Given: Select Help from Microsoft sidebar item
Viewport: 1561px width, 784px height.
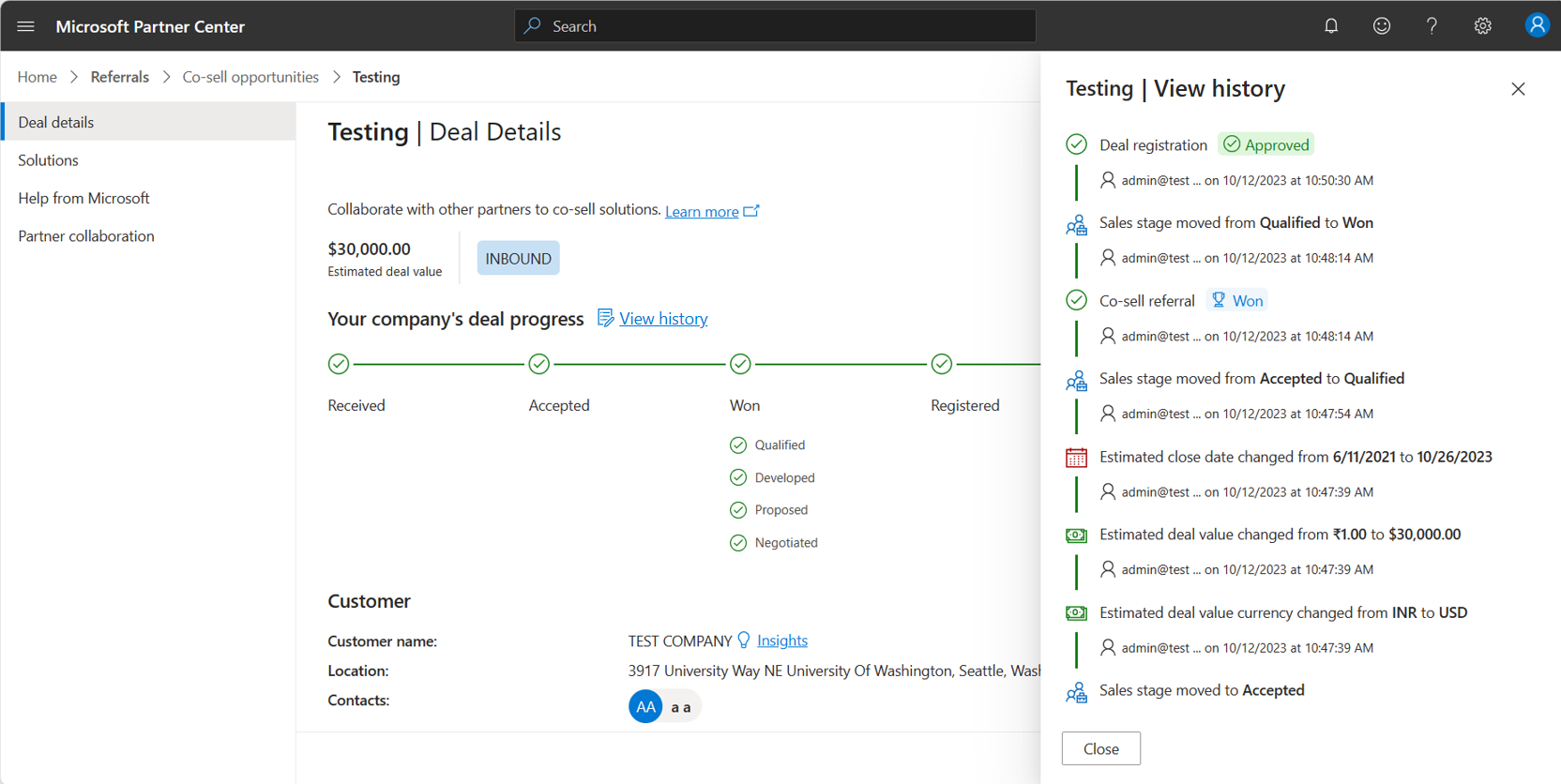Looking at the screenshot, I should coord(83,198).
